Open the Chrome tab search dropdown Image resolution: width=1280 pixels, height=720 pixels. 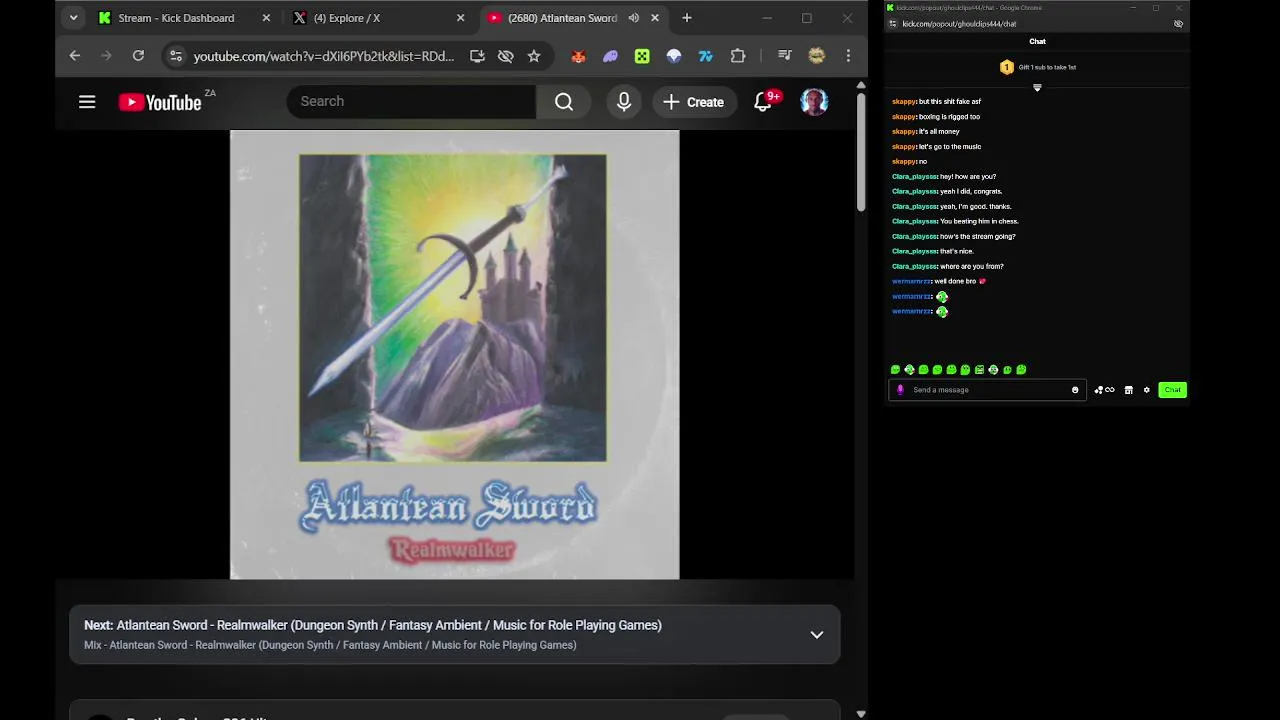click(x=73, y=18)
